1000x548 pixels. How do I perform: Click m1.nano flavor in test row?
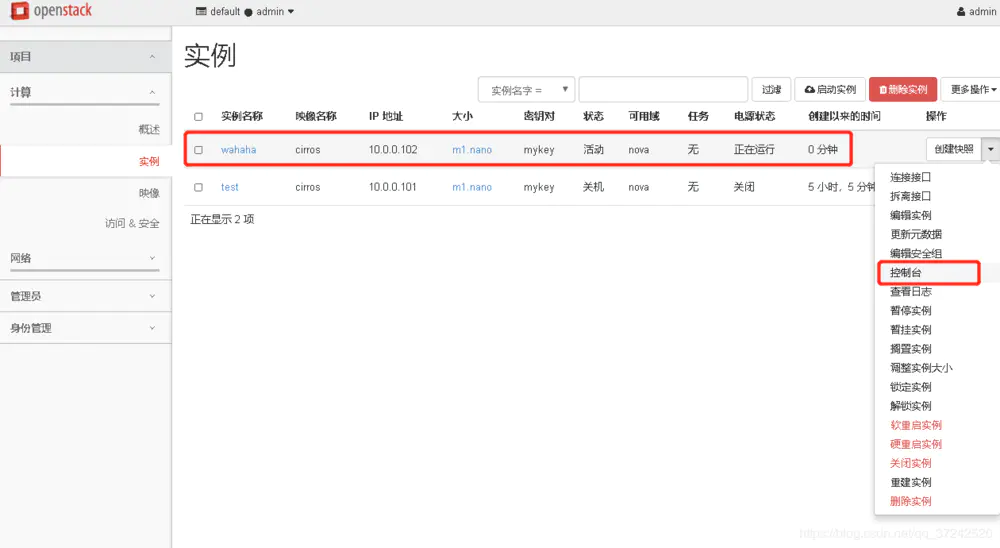tap(472, 188)
